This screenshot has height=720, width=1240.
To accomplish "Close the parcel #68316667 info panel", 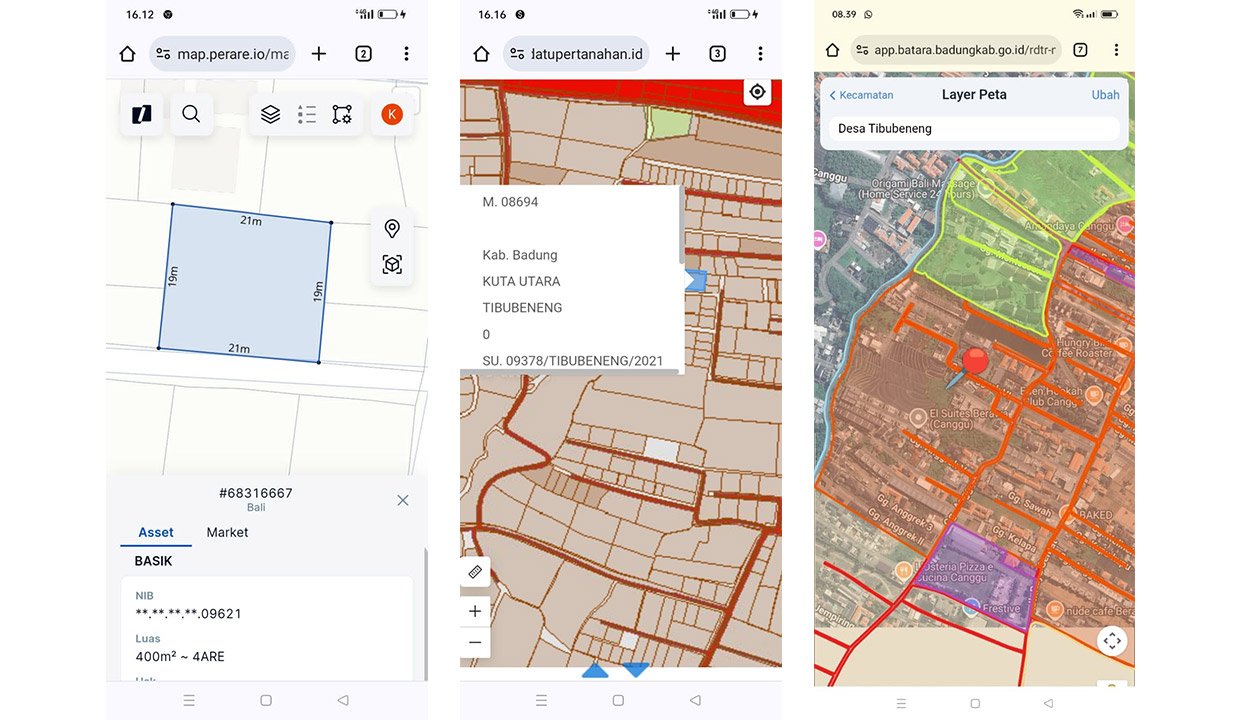I will tap(403, 500).
